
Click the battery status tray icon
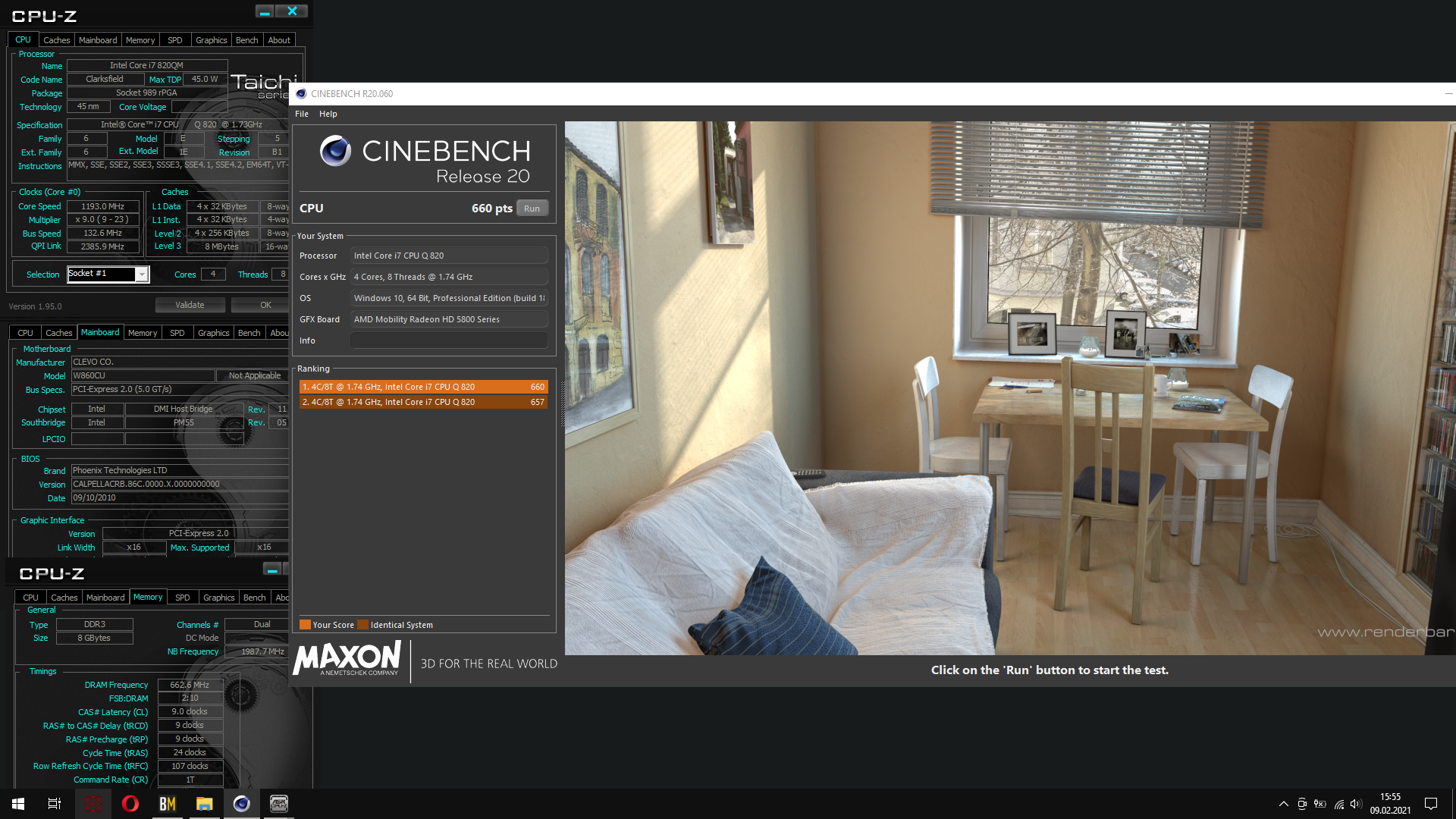(1319, 804)
